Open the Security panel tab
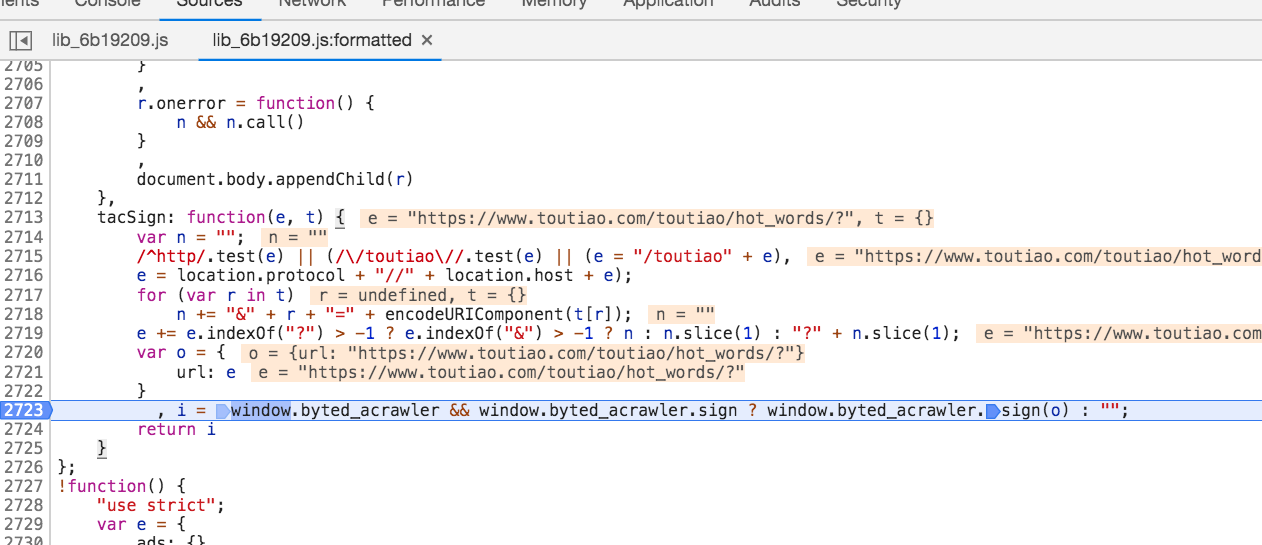Screen dimensions: 1262x545 (x=869, y=3)
